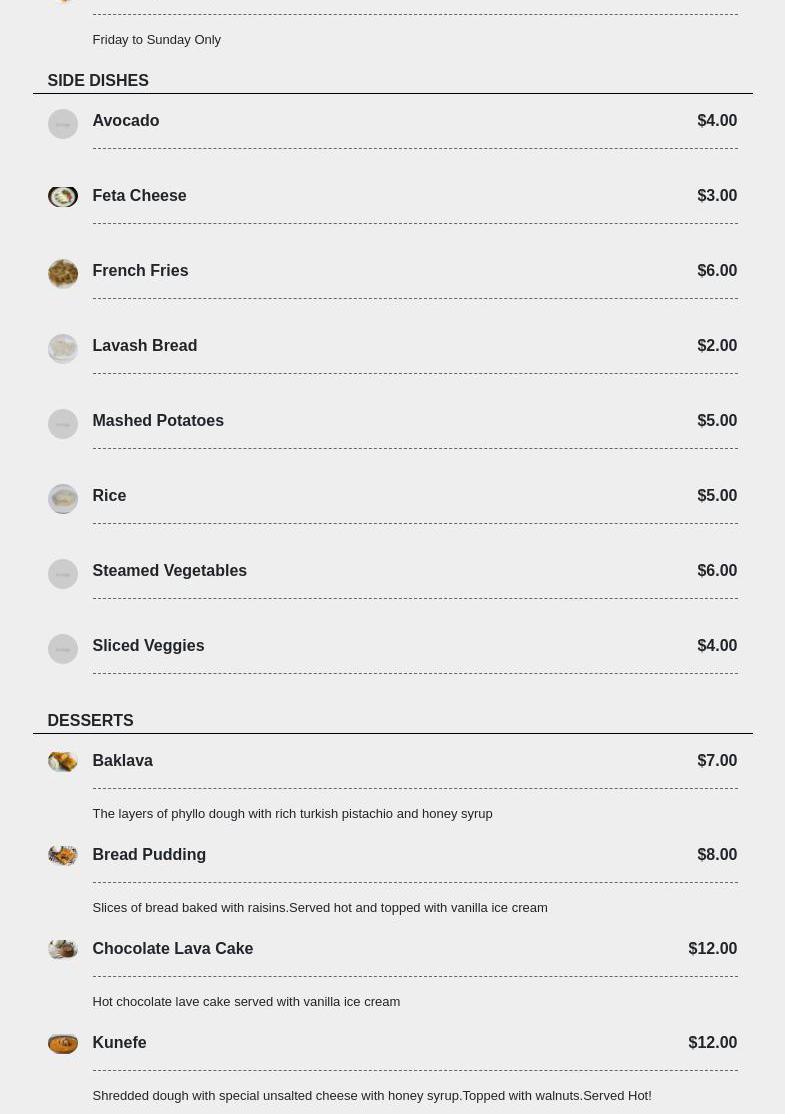Click the Kunefe item title
This screenshot has width=785, height=1114.
[119, 1043]
